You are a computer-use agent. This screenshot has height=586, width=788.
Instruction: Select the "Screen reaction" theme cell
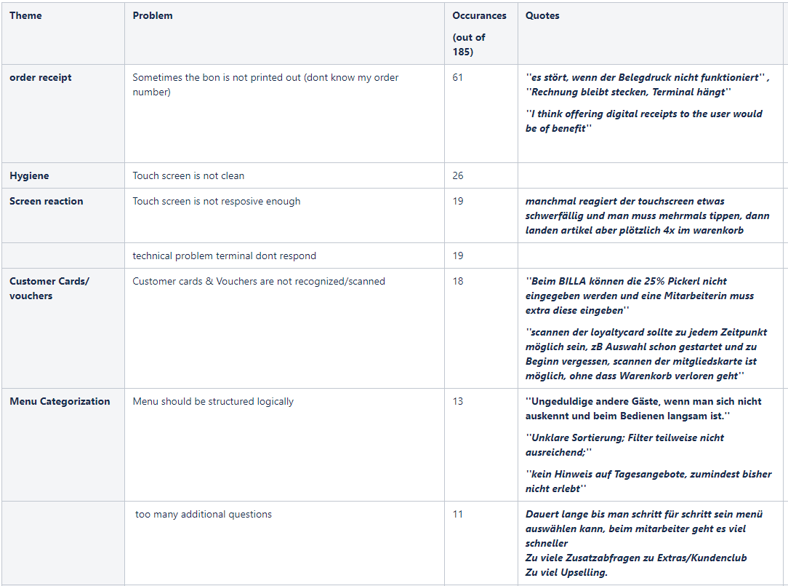click(46, 201)
